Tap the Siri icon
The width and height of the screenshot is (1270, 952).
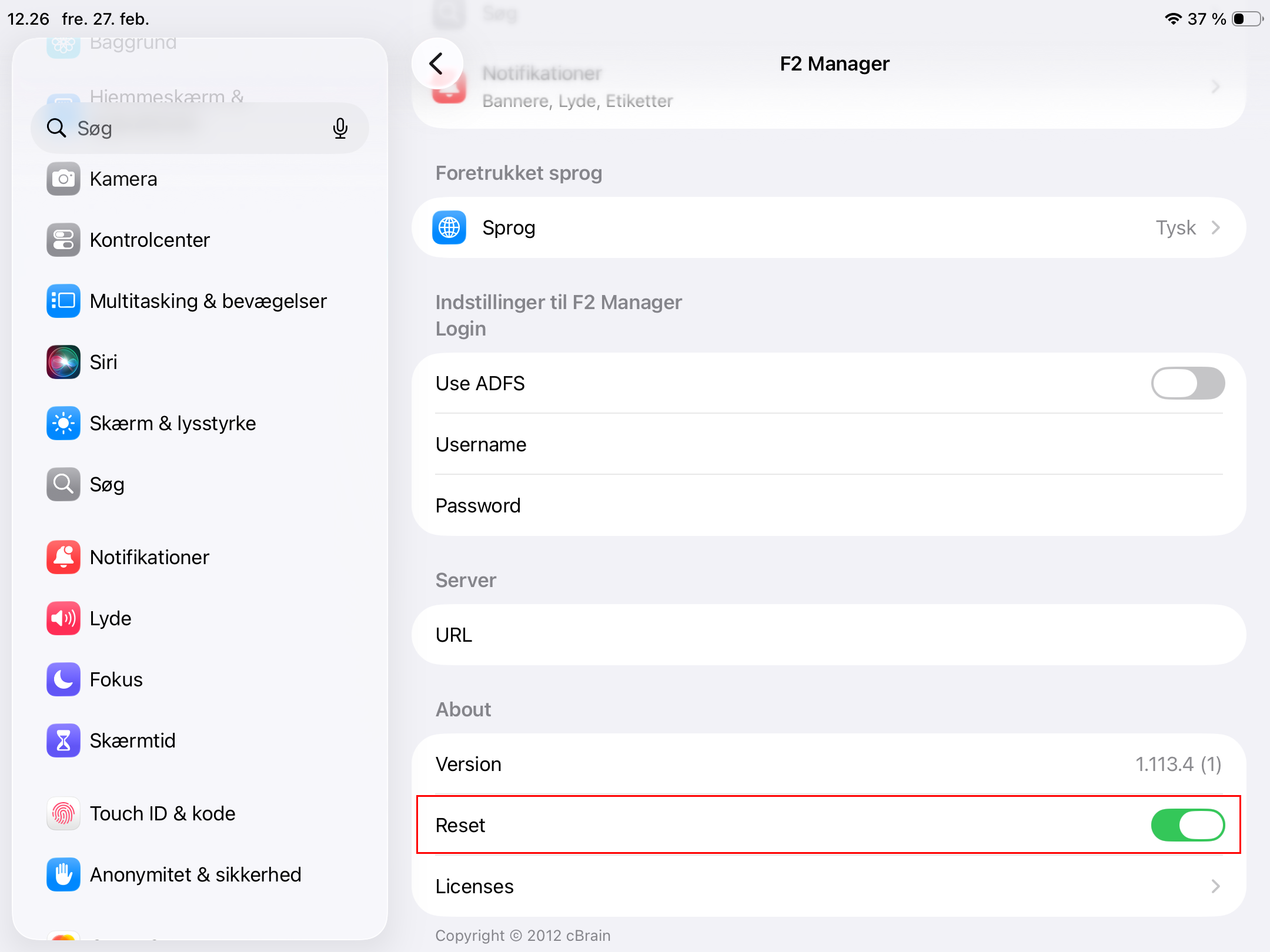(63, 362)
